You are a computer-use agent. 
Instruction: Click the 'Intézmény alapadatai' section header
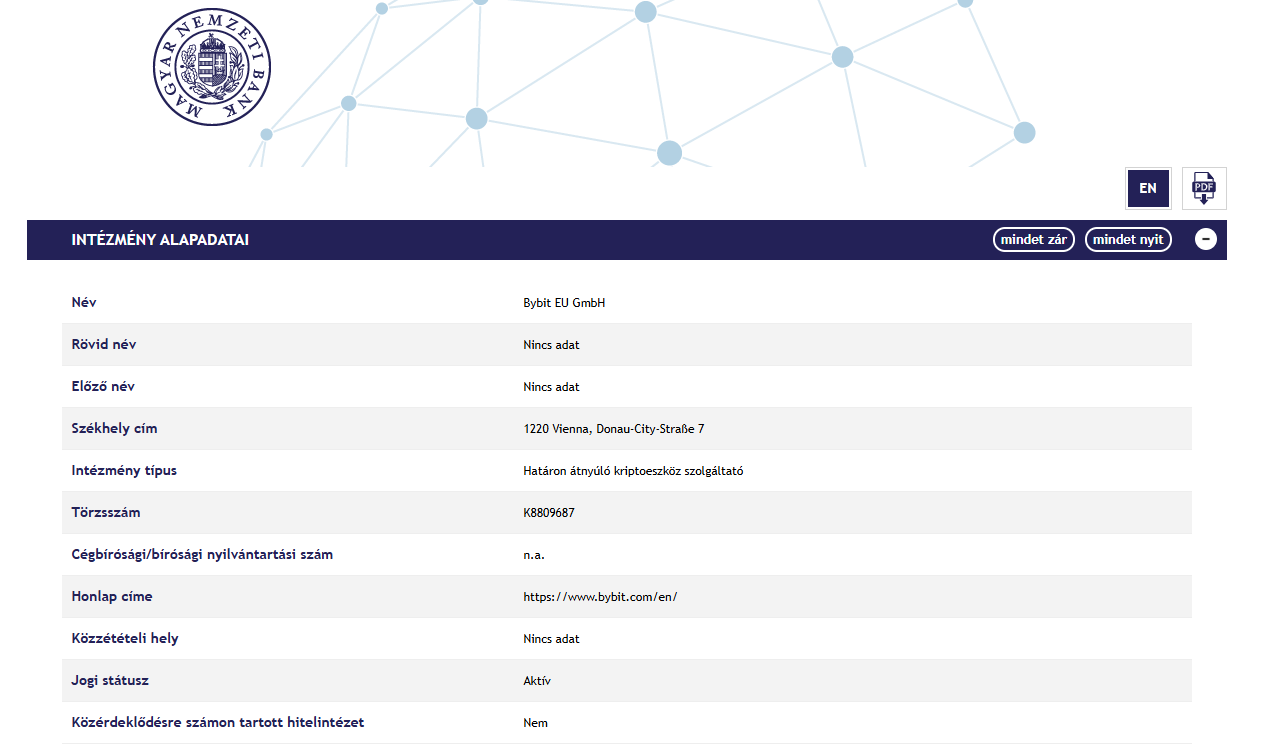tap(160, 240)
